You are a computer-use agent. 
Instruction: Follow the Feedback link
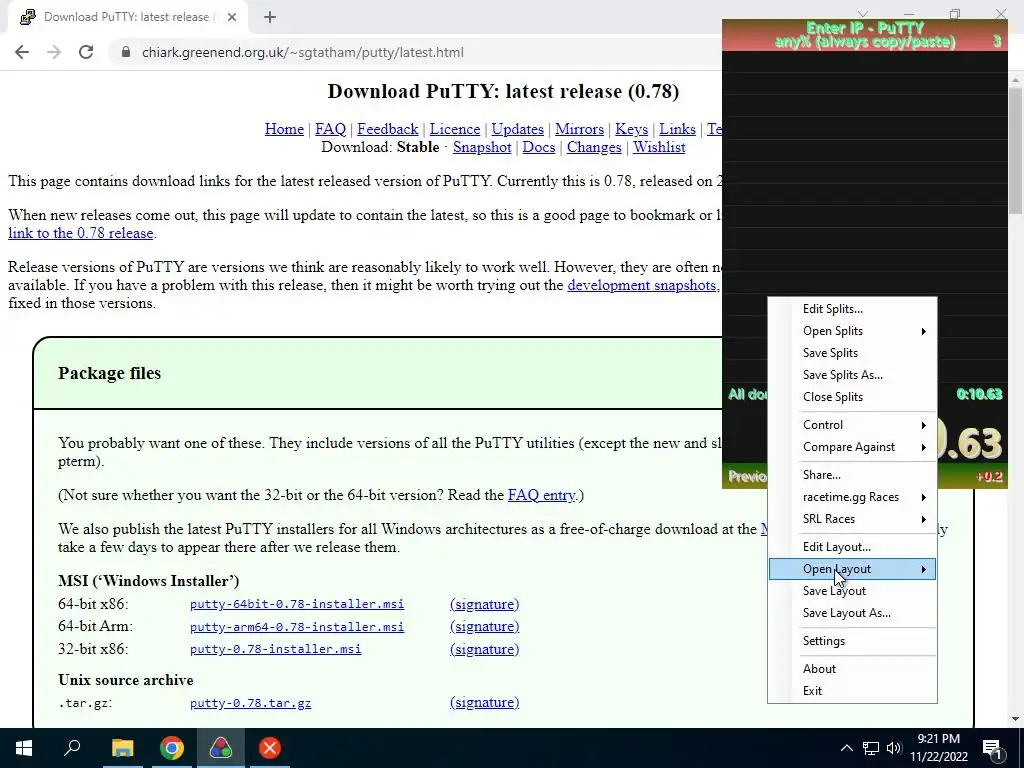tap(387, 129)
